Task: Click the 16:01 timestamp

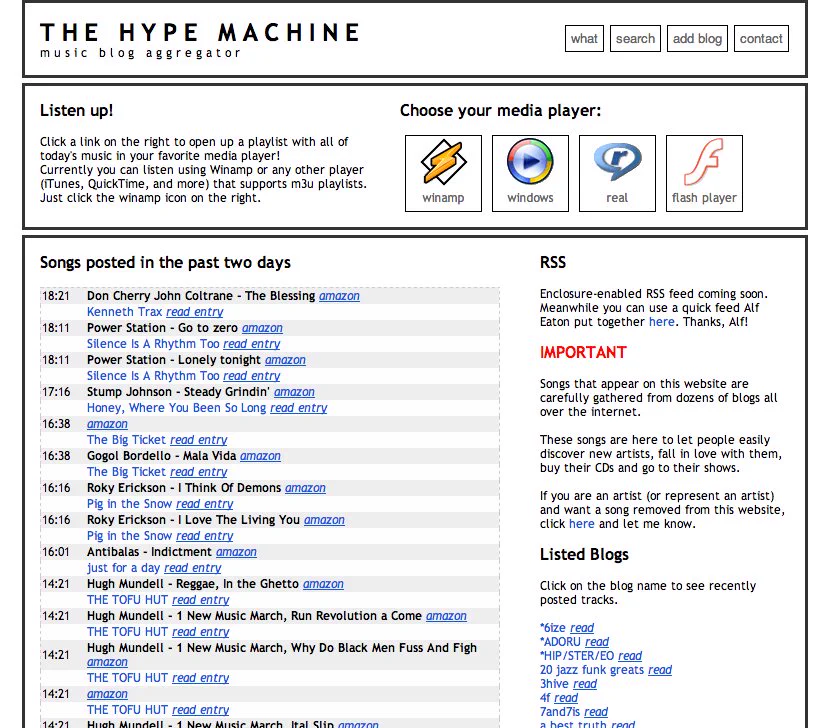Action: (x=56, y=552)
